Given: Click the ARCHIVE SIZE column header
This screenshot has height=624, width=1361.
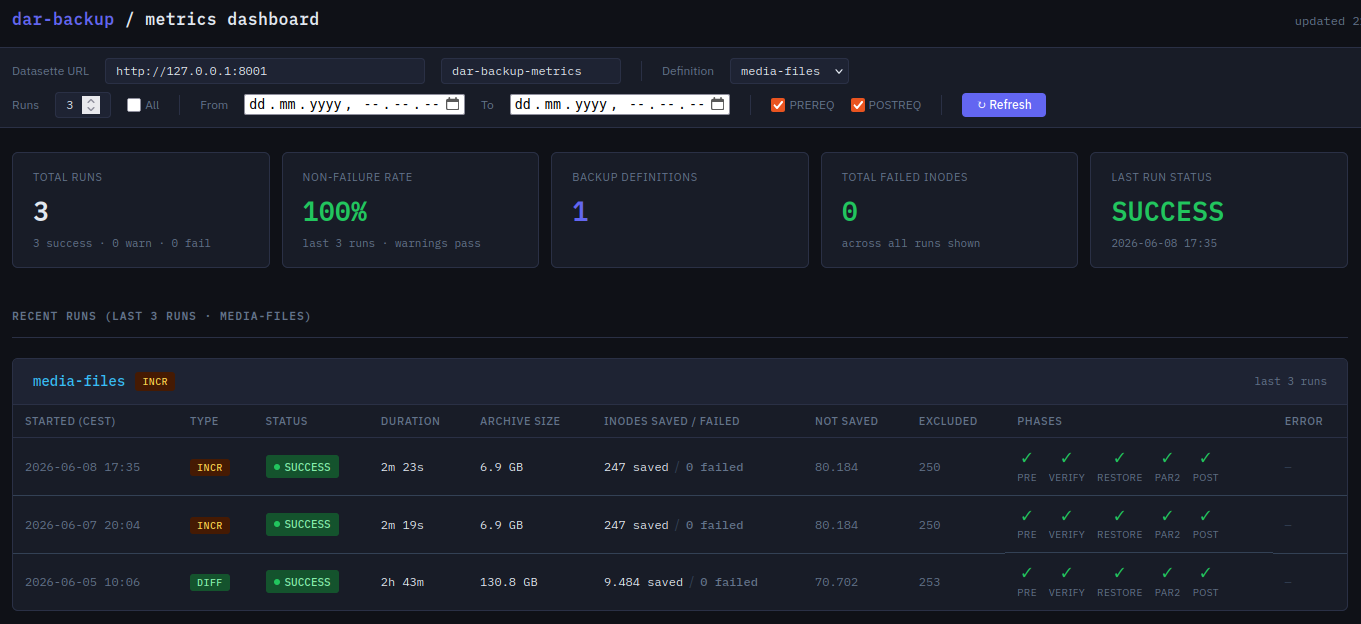Looking at the screenshot, I should click(x=520, y=421).
